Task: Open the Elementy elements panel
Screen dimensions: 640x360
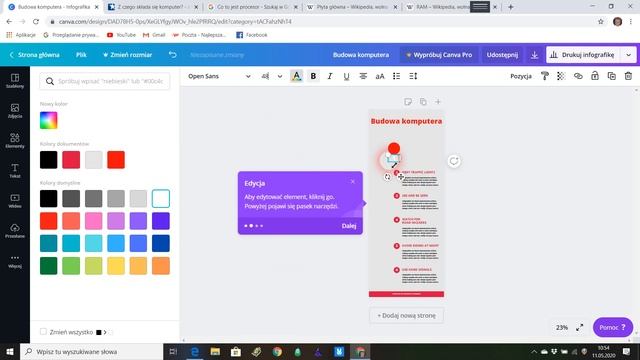Action: (15, 140)
